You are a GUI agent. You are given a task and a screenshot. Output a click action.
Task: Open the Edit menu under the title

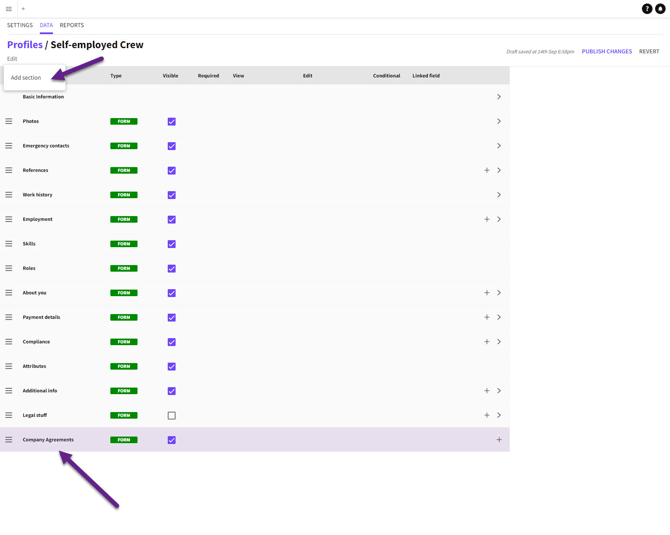click(x=12, y=59)
